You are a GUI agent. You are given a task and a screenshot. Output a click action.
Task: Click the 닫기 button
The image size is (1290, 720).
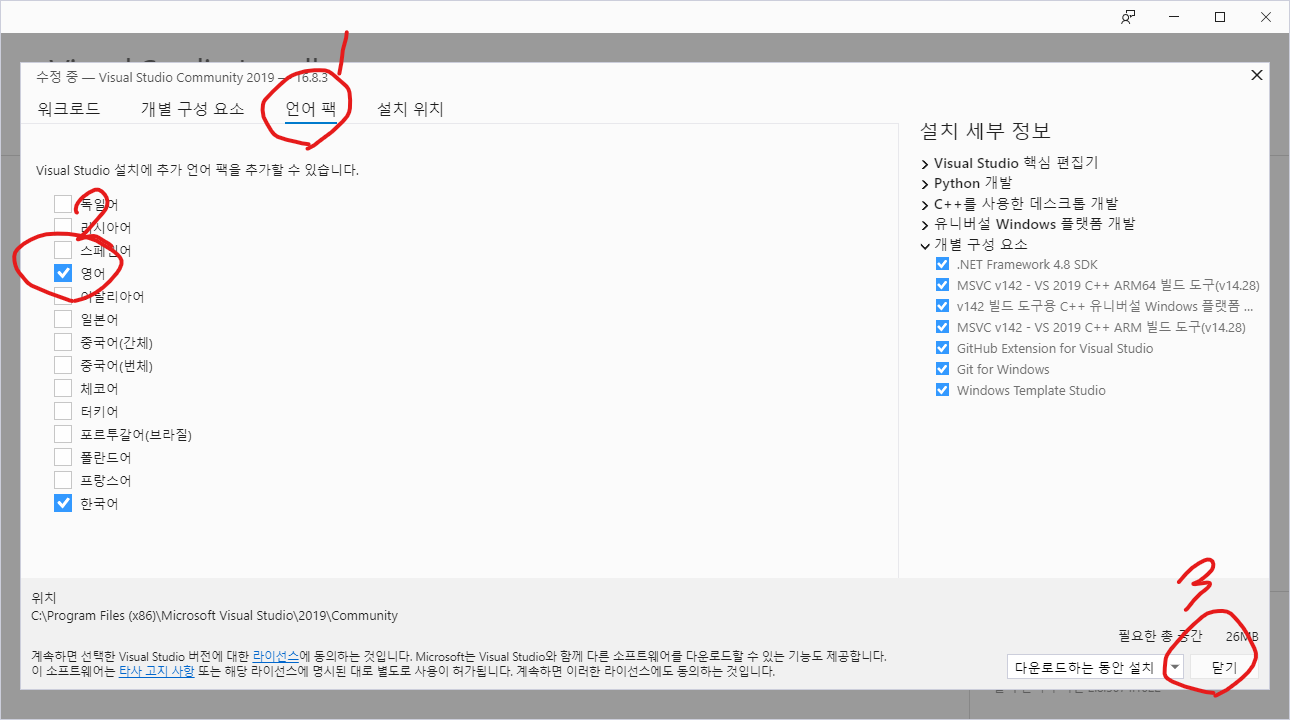pyautogui.click(x=1224, y=667)
